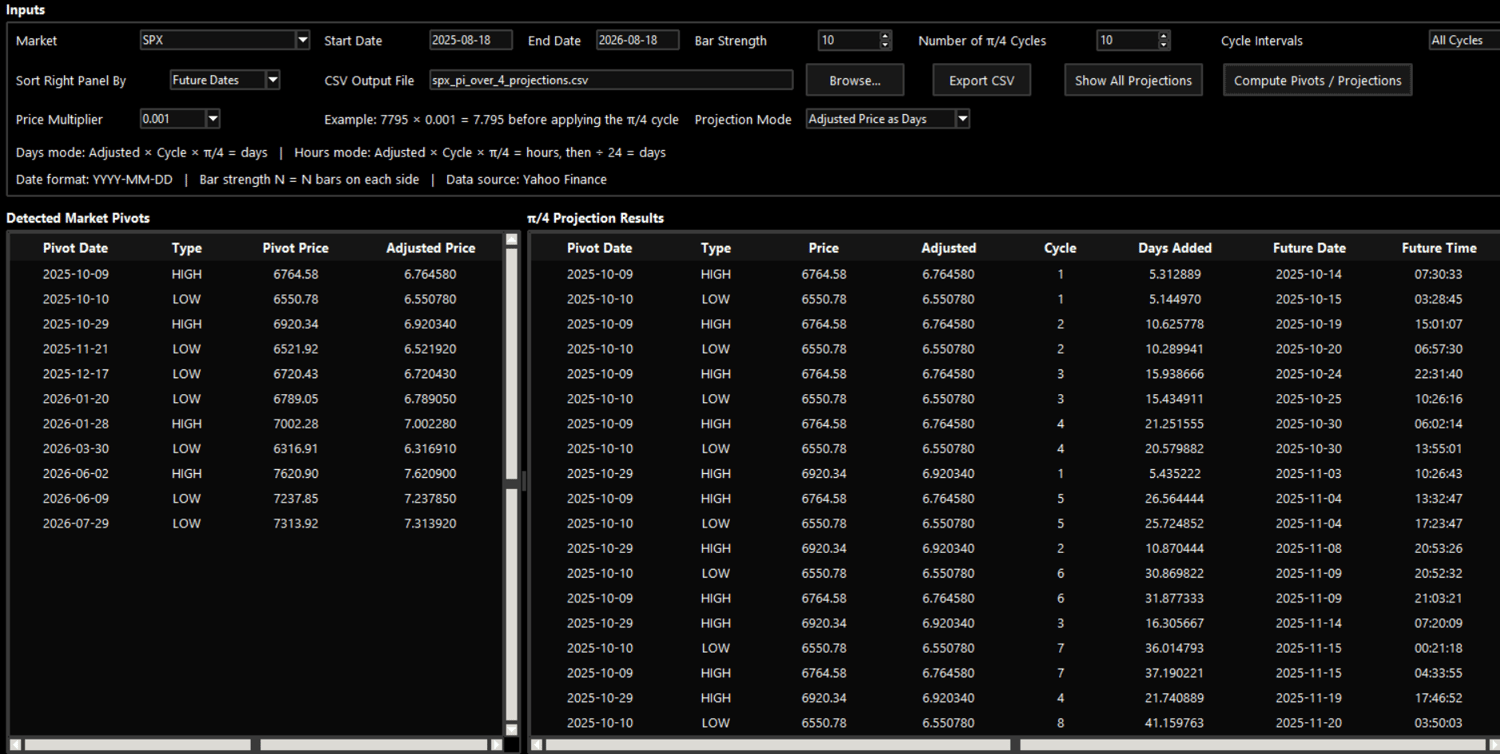The height and width of the screenshot is (754, 1500).
Task: Click days added value 26.564444
Action: 1175,499
